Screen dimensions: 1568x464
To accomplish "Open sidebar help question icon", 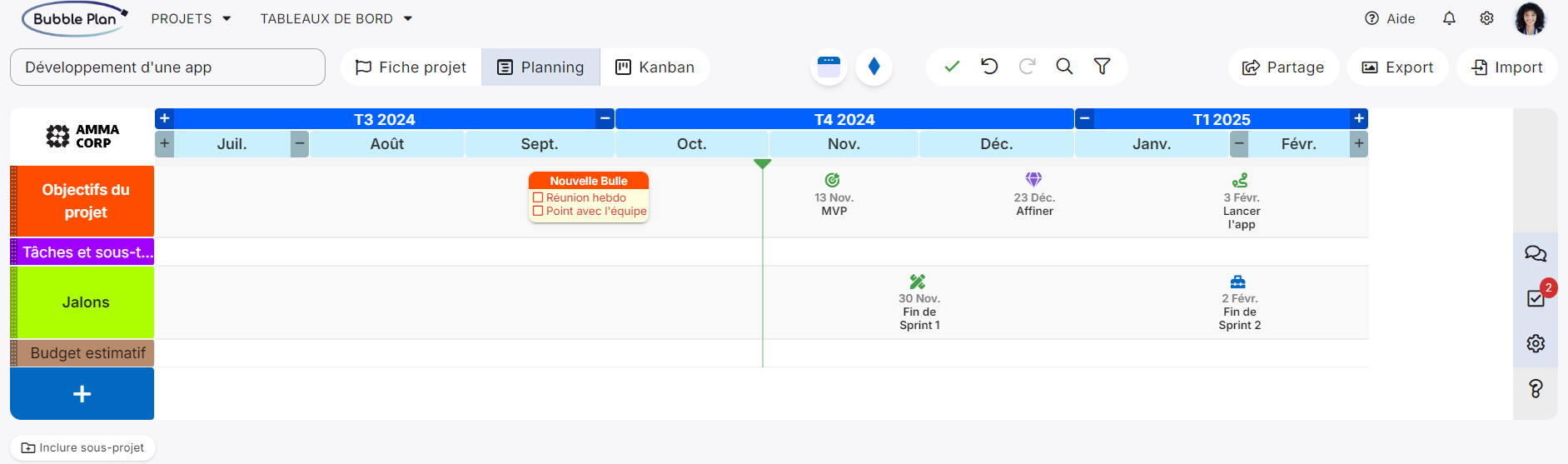I will point(1536,388).
